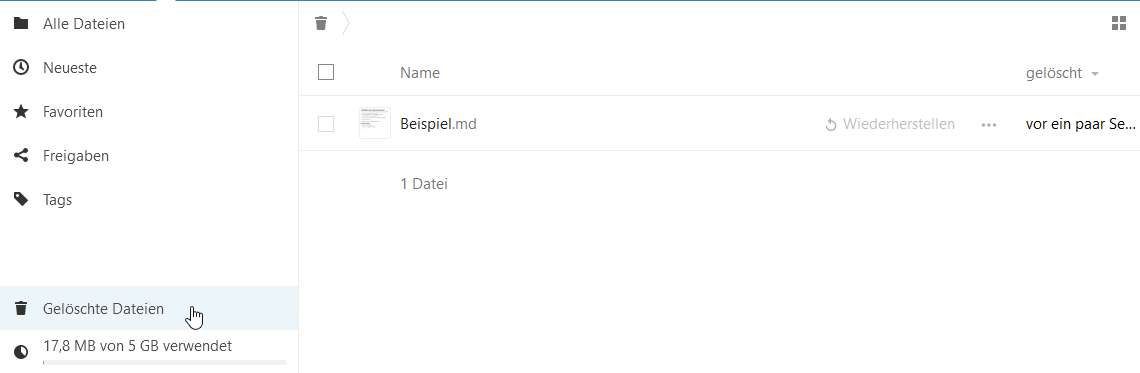The width and height of the screenshot is (1140, 373).
Task: Check the box for Beispiel.md
Action: 326,124
